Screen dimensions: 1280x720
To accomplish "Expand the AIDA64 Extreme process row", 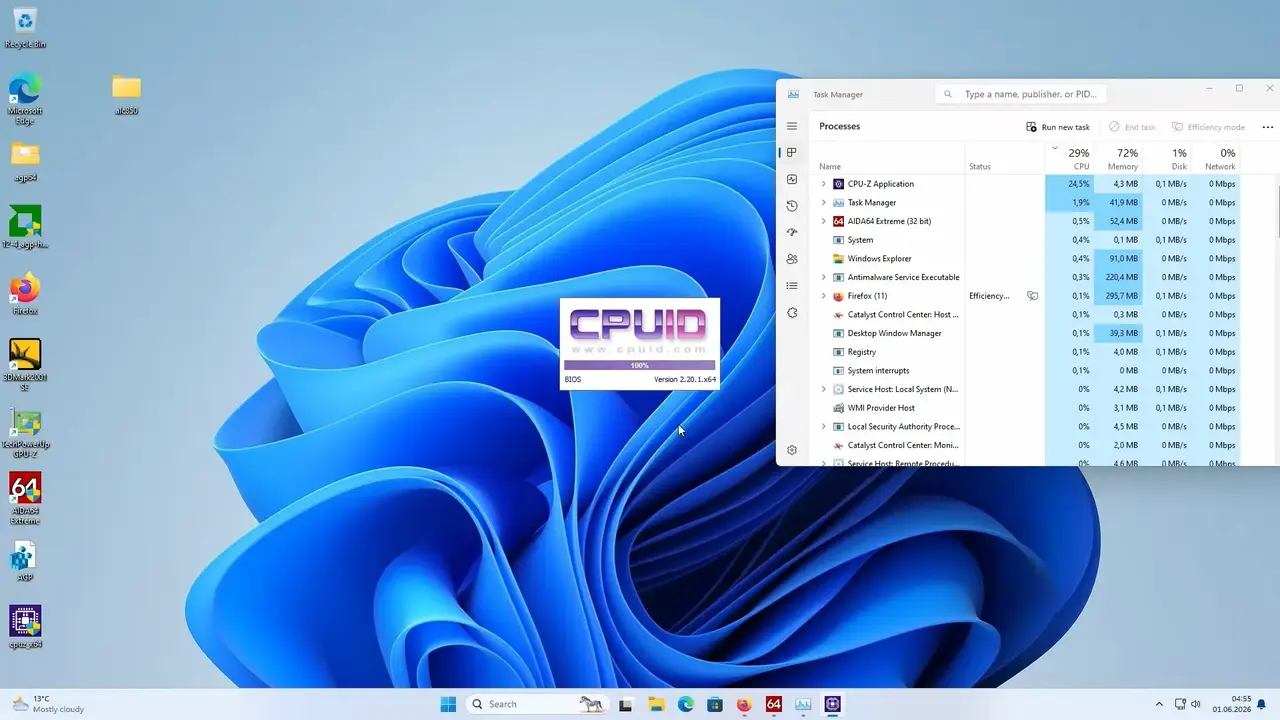I will (x=824, y=221).
